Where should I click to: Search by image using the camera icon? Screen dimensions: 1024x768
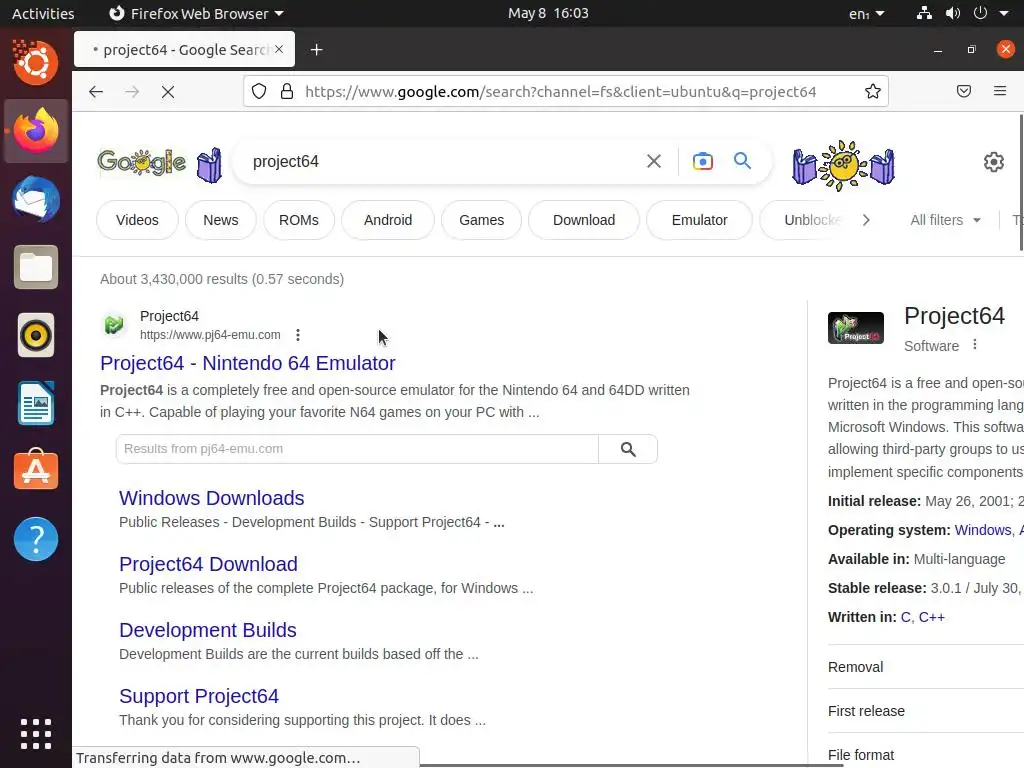coord(703,161)
